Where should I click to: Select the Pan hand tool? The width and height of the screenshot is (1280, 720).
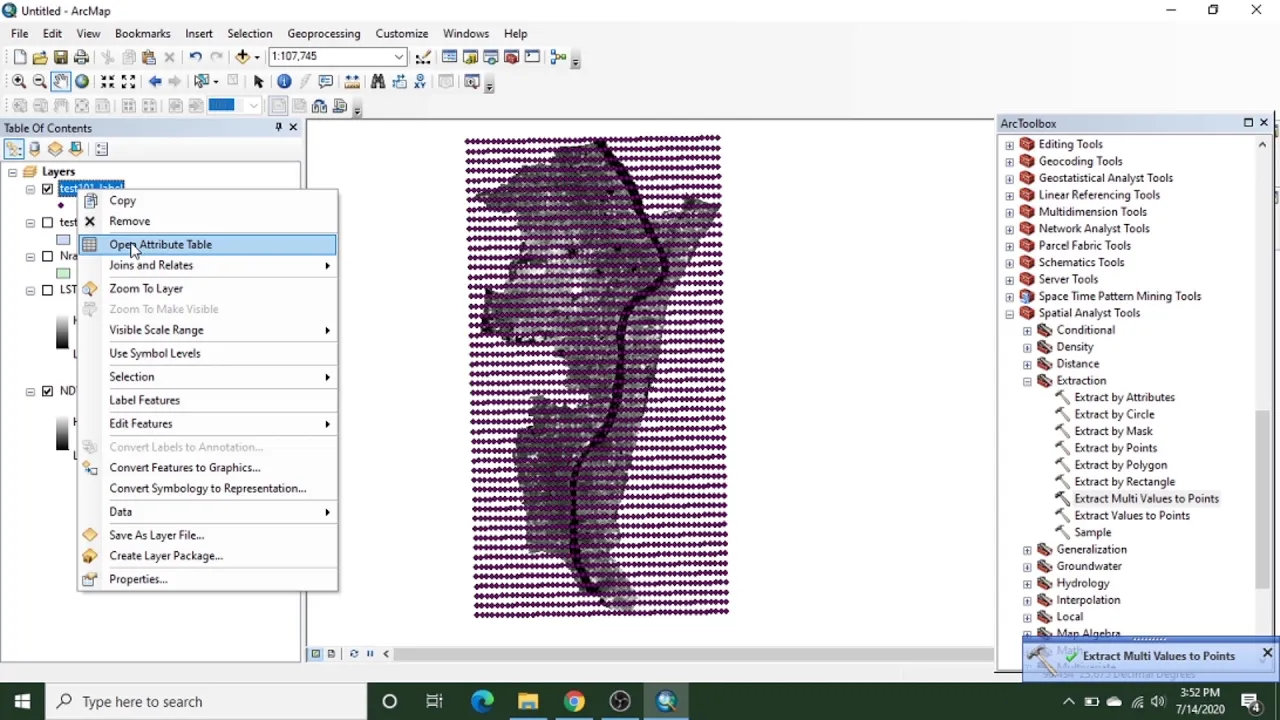(60, 81)
